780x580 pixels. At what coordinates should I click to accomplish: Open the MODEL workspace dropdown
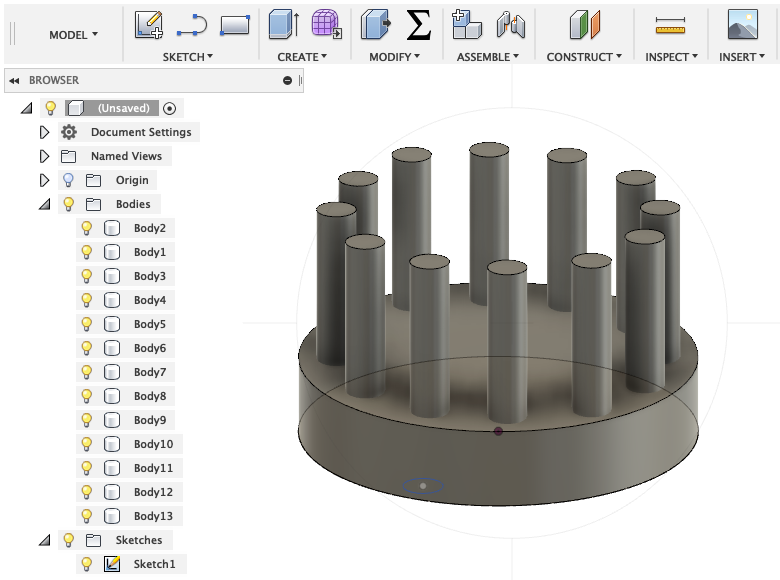[x=73, y=35]
